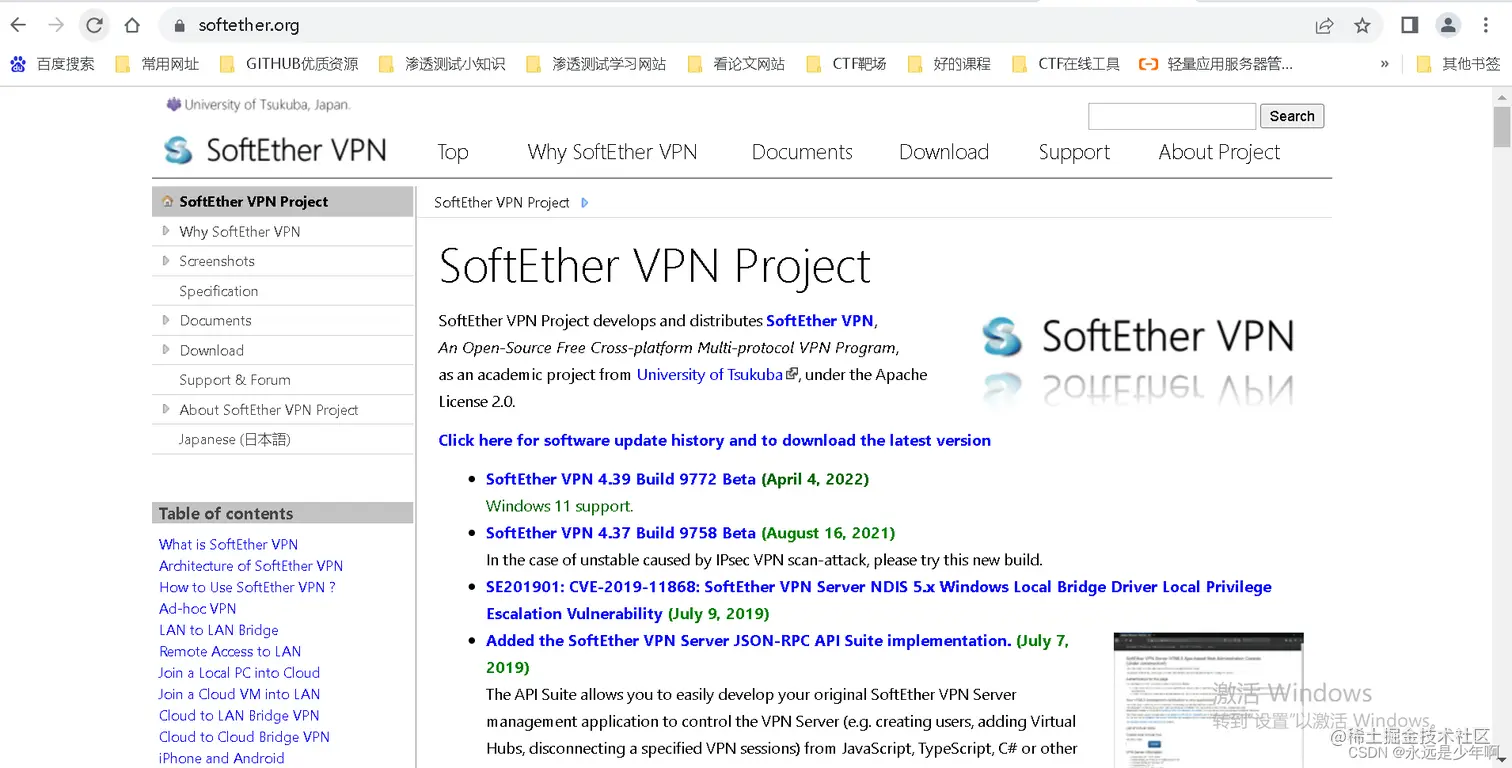
Task: Jump to Cloud to LAN Bridge VPN
Action: 239,715
